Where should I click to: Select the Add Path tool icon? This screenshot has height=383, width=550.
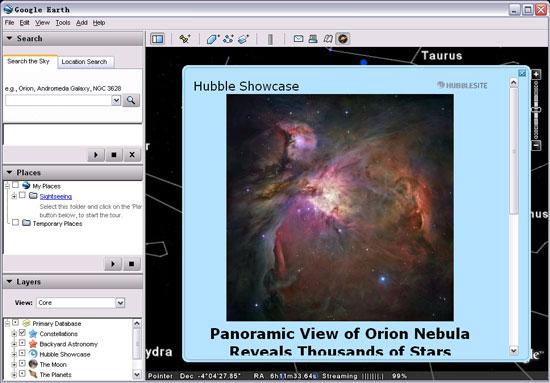[228, 39]
